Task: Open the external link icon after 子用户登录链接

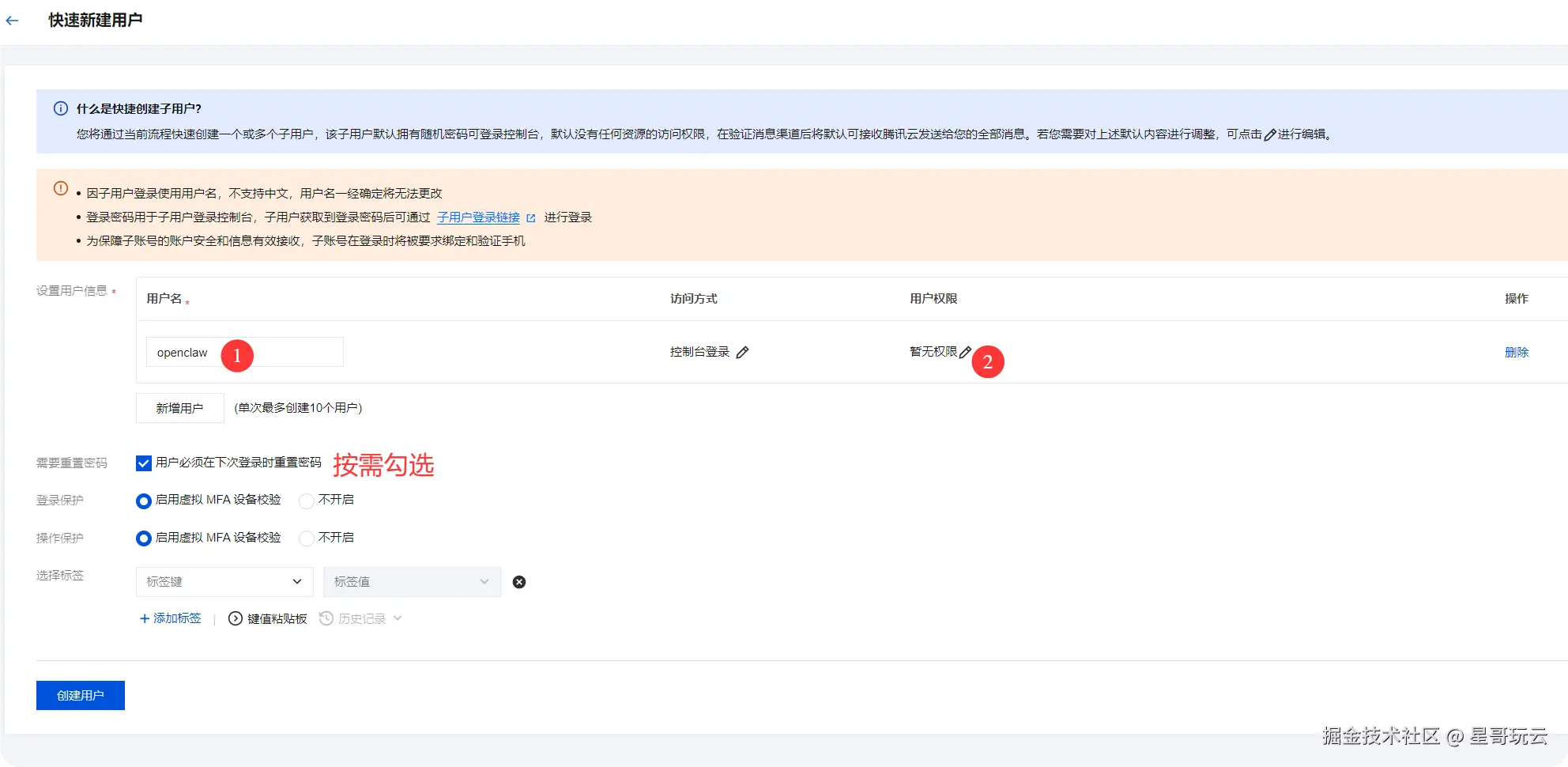Action: pyautogui.click(x=531, y=218)
